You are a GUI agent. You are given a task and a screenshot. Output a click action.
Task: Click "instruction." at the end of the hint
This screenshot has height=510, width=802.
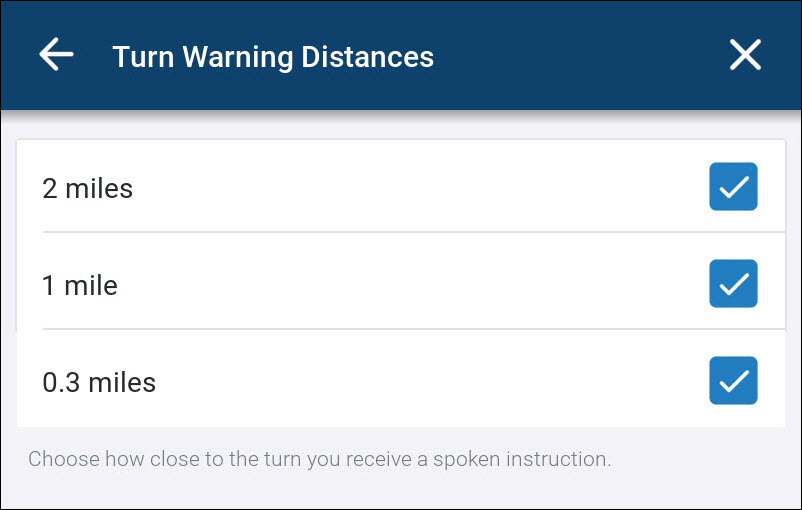point(555,460)
